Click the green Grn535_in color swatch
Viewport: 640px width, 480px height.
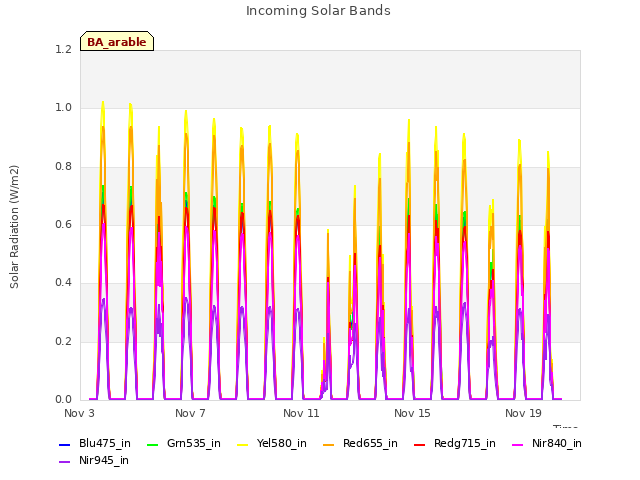click(x=152, y=444)
